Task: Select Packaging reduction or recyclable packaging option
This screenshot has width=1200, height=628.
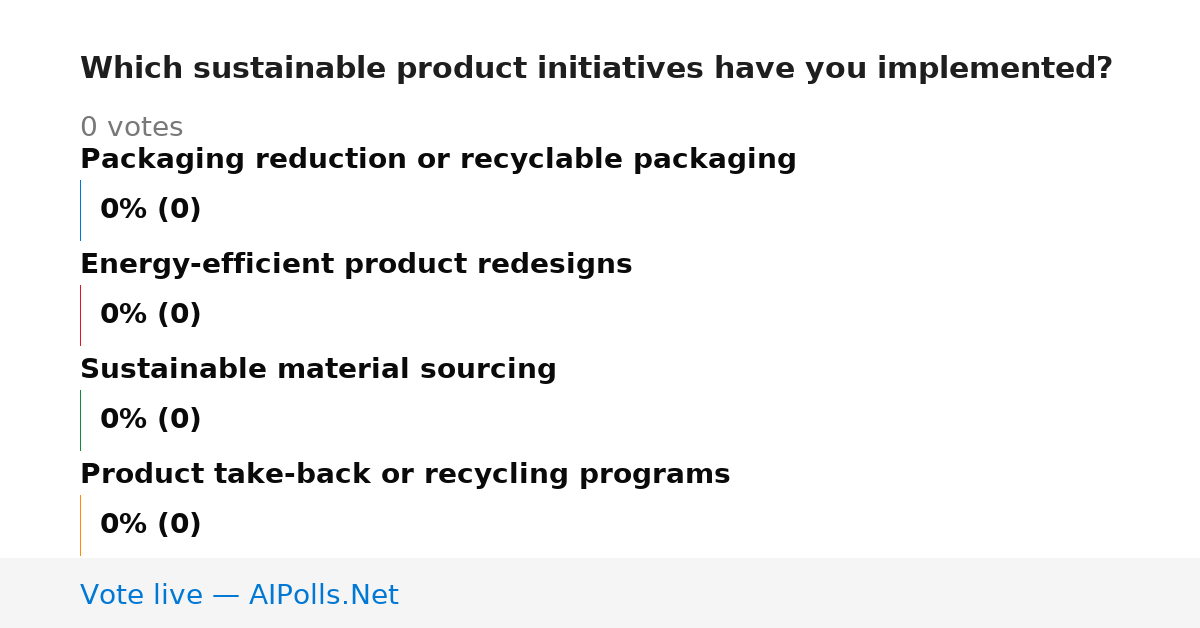Action: pos(438,160)
